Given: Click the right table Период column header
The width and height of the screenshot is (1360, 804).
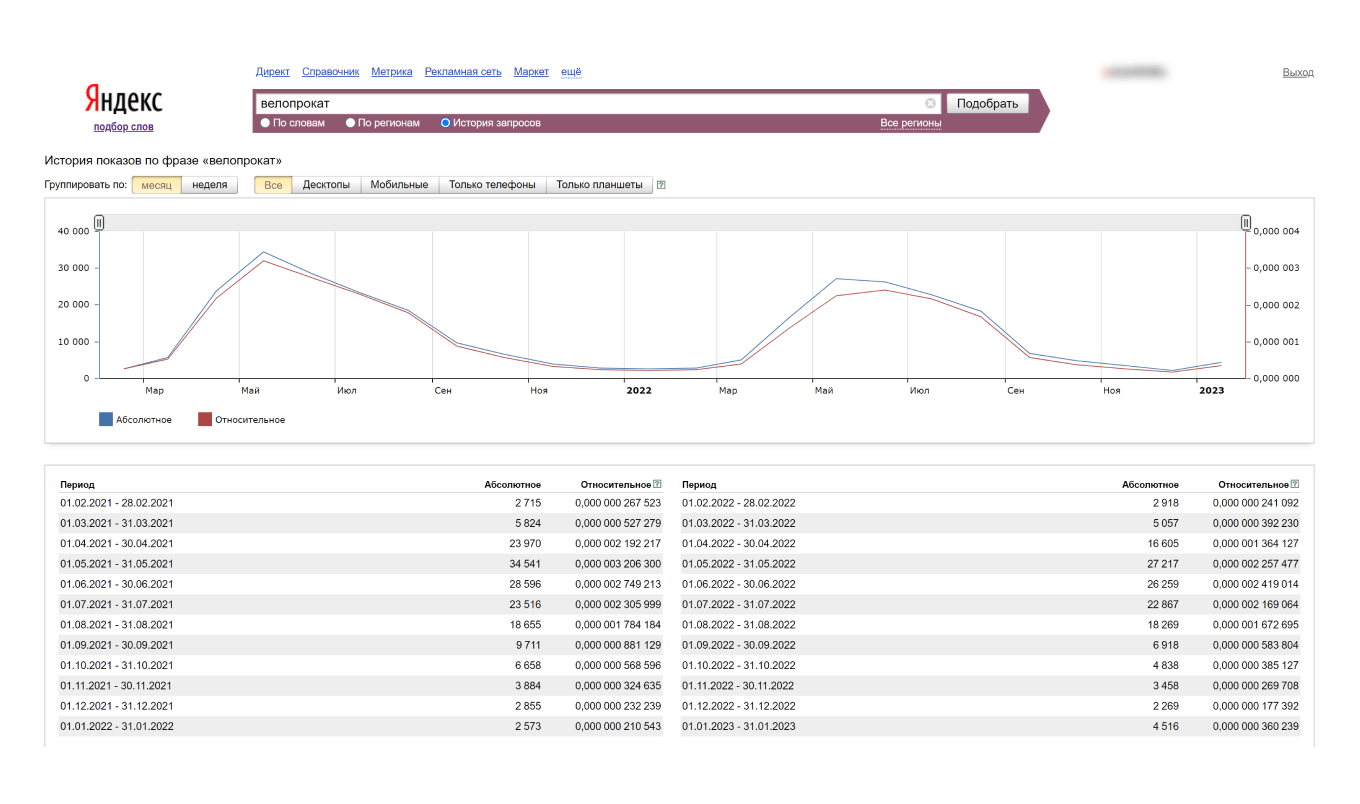Looking at the screenshot, I should point(699,484).
